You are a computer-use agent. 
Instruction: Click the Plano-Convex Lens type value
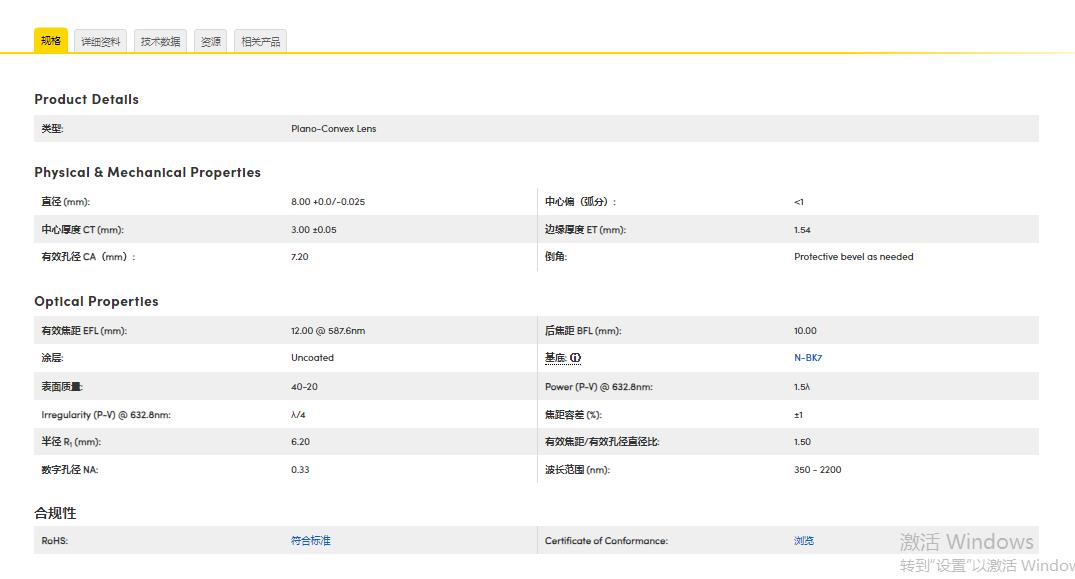[x=333, y=128]
